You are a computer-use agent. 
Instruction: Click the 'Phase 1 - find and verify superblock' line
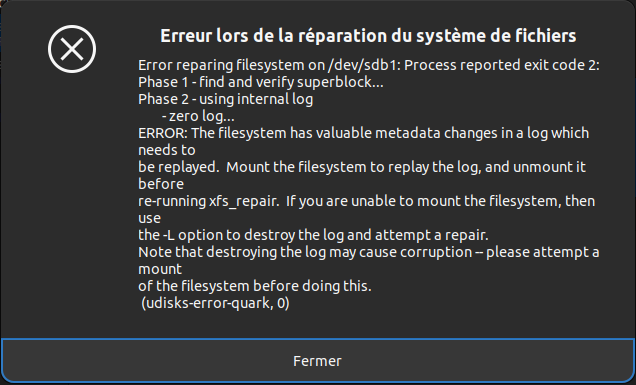tap(260, 82)
